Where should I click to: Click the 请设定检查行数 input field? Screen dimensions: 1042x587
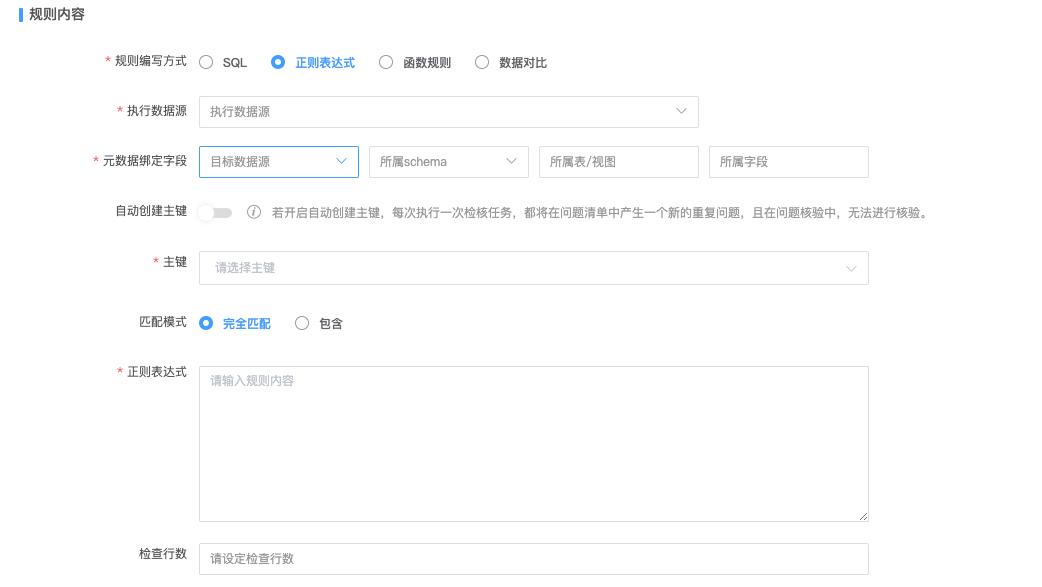(534, 559)
